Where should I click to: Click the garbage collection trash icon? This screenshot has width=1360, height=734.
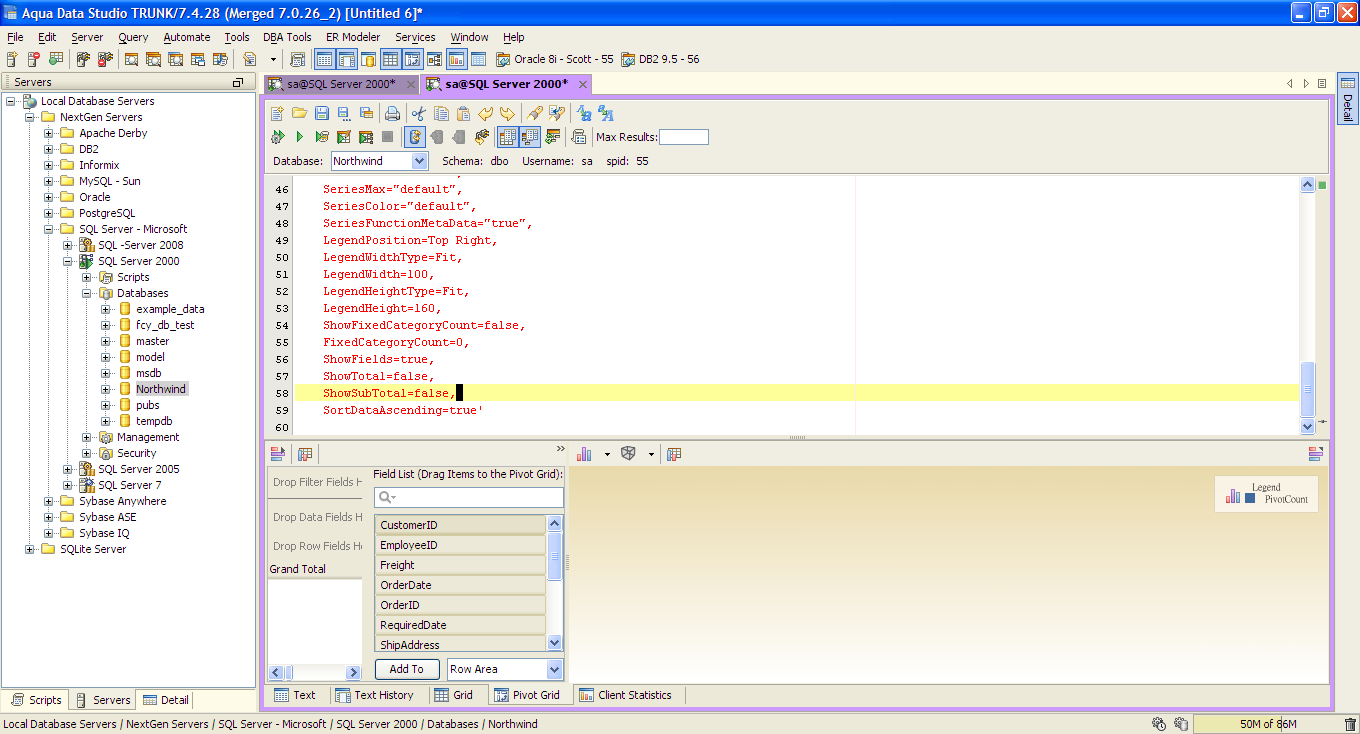click(1350, 724)
